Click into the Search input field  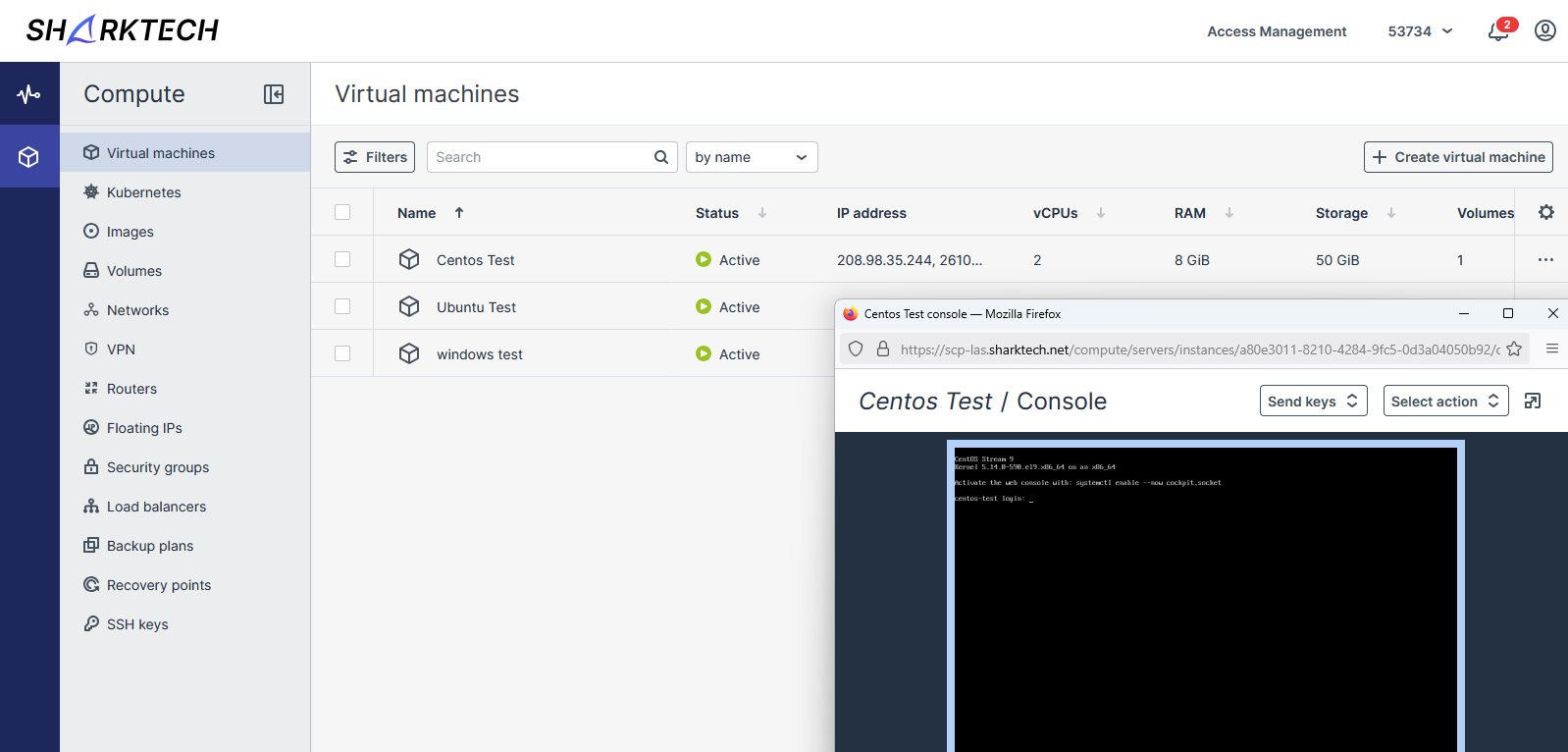pyautogui.click(x=540, y=157)
